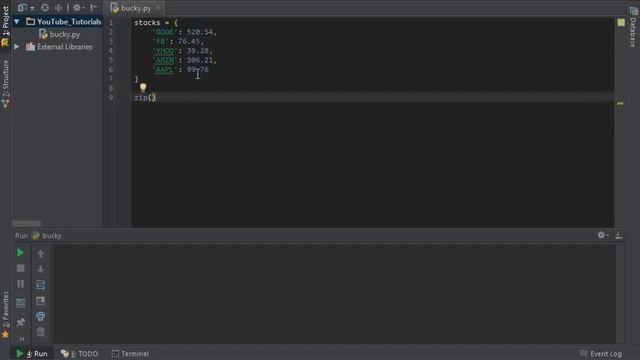
Task: Open the view mode dropdown arrow
Action: click(32, 8)
